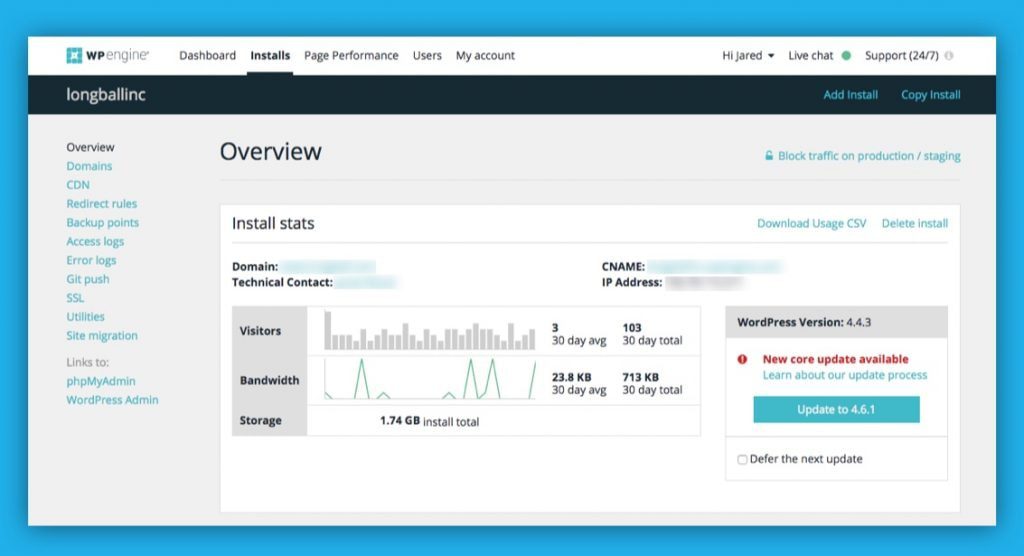Open SSL in the sidebar
The height and width of the screenshot is (556, 1024).
tap(75, 298)
